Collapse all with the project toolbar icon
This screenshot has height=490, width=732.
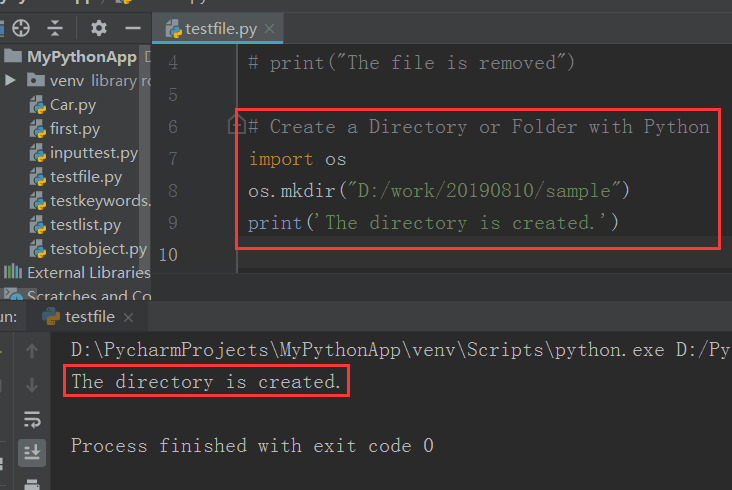point(55,28)
